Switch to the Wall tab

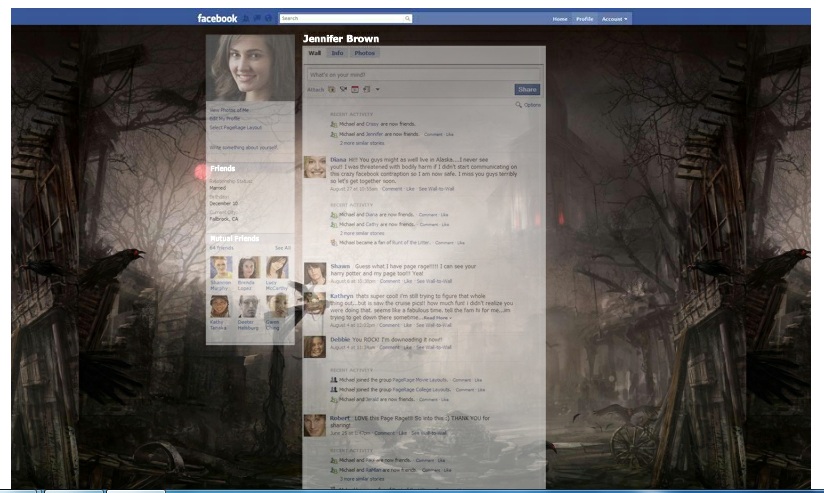click(315, 53)
